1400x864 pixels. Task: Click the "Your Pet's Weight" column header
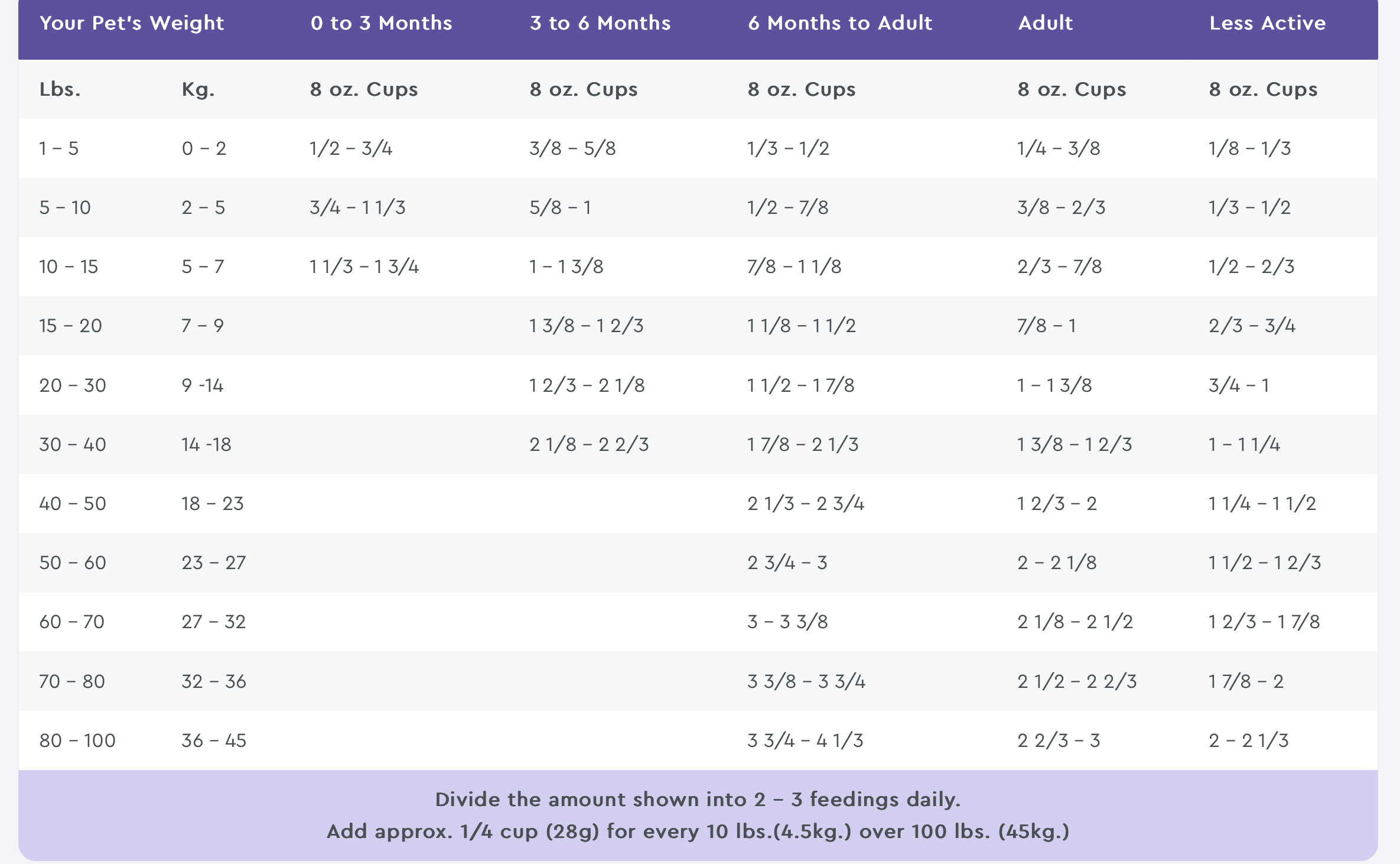tap(132, 23)
